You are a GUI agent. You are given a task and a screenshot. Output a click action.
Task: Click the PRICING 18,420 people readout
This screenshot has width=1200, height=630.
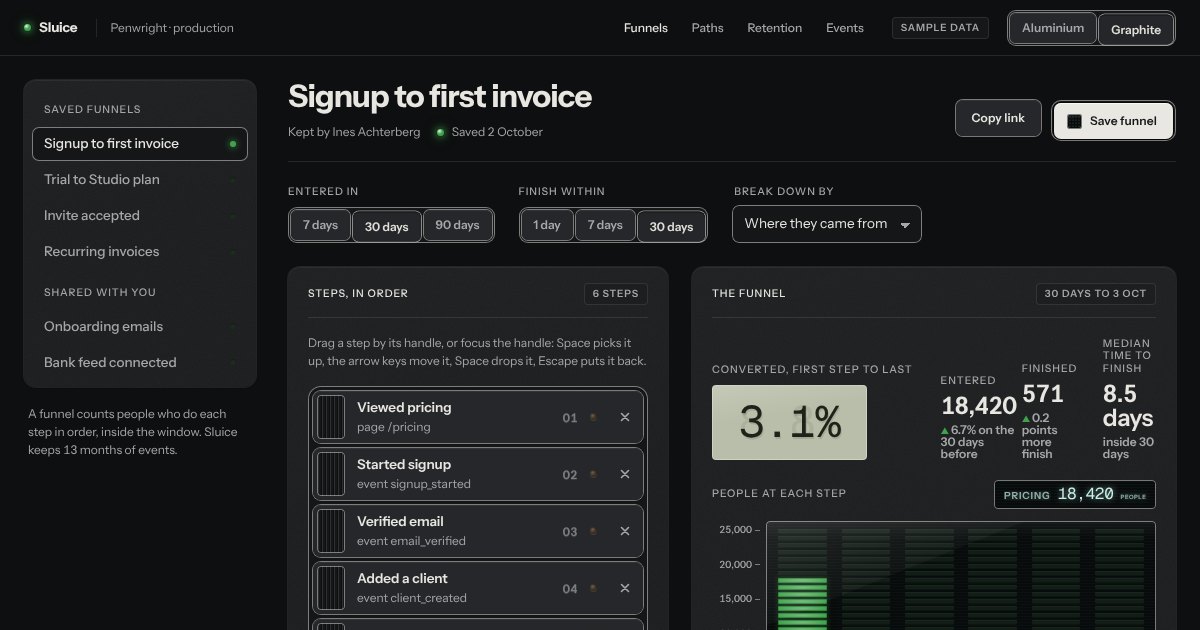(x=1075, y=495)
